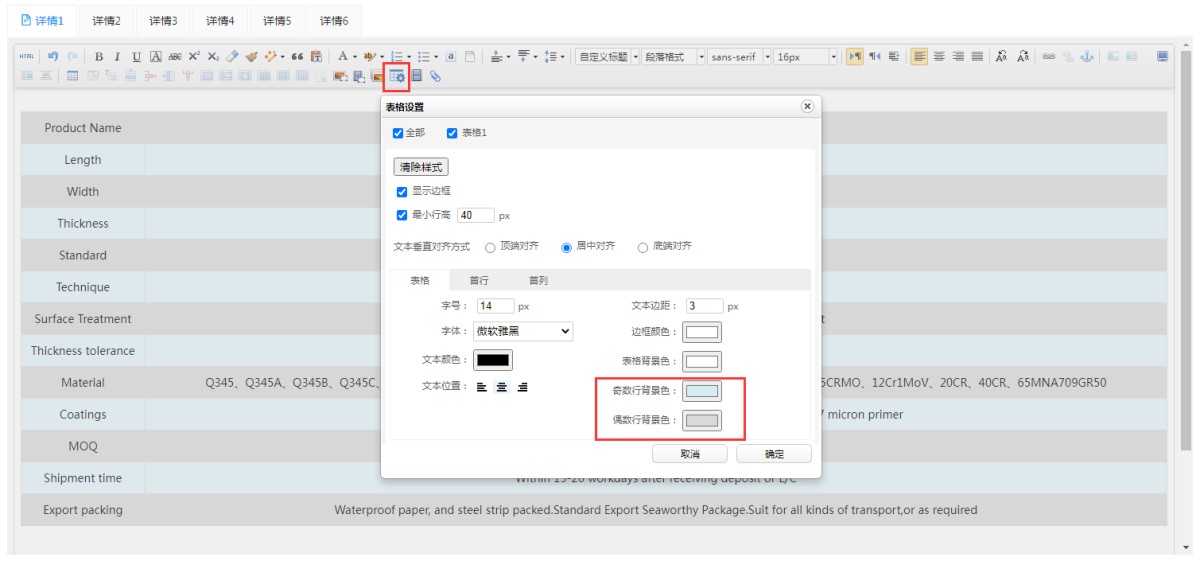Align text left in editor toolbar

920,57
